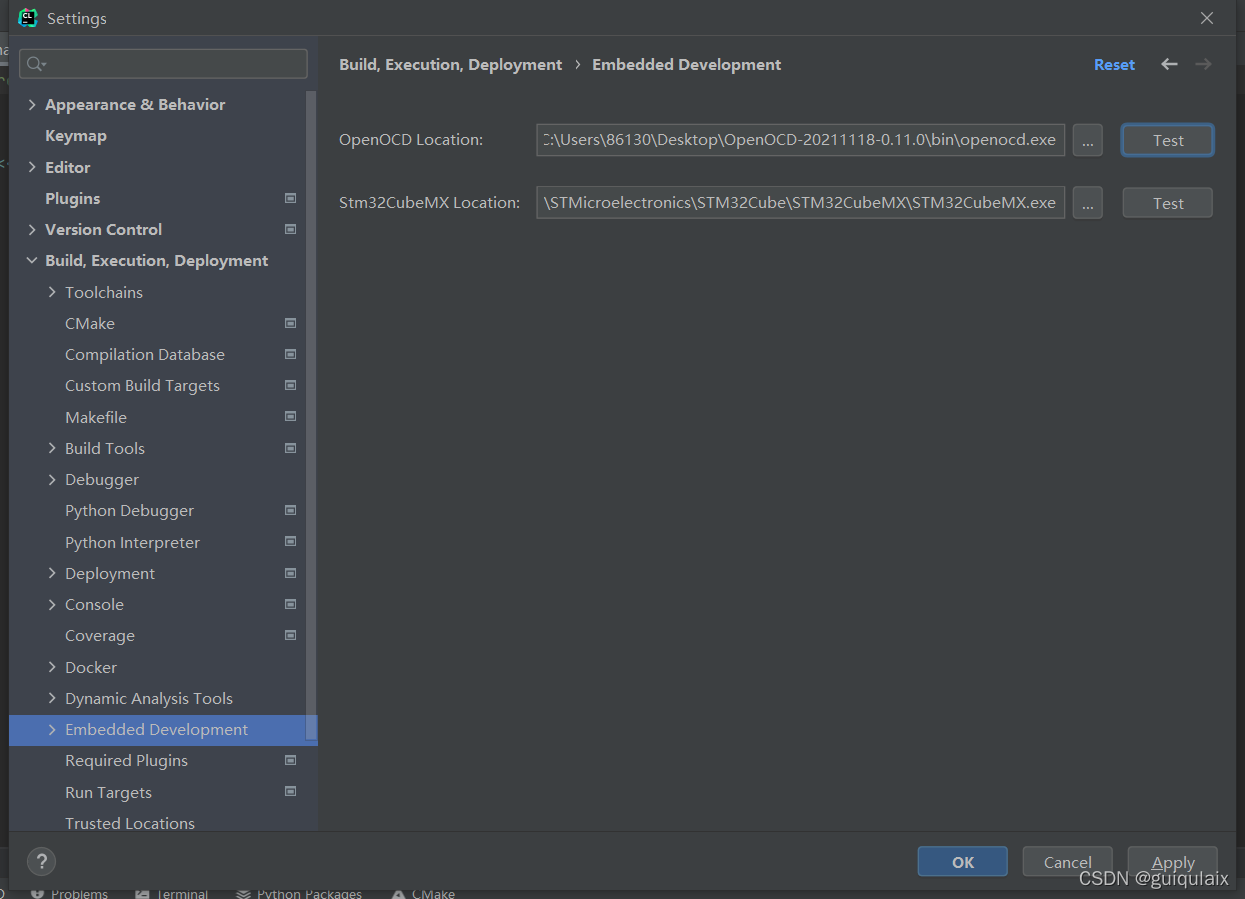This screenshot has height=899, width=1245.
Task: Select Compilation Database entry
Action: (145, 354)
